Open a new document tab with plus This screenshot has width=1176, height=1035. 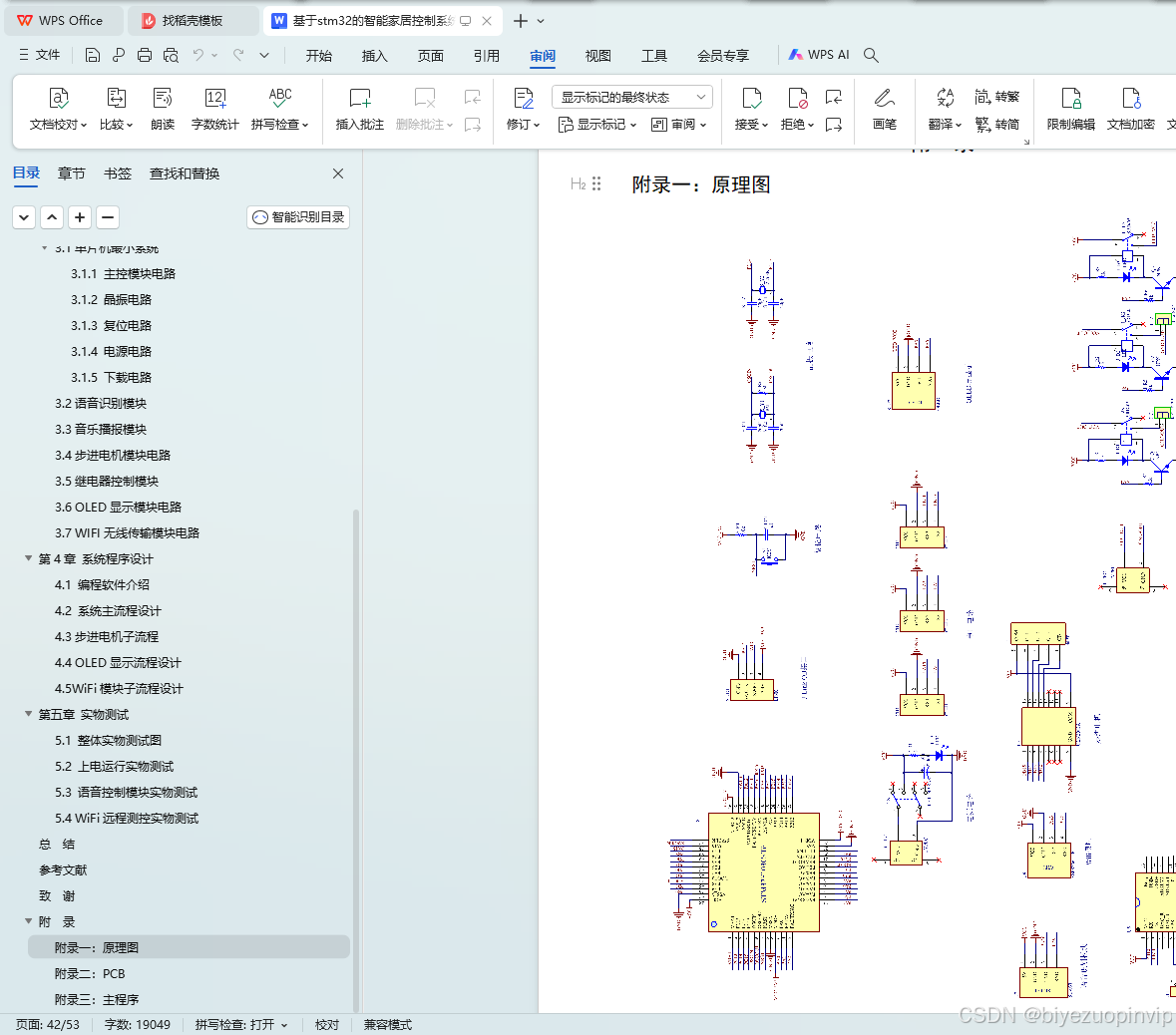[x=521, y=21]
